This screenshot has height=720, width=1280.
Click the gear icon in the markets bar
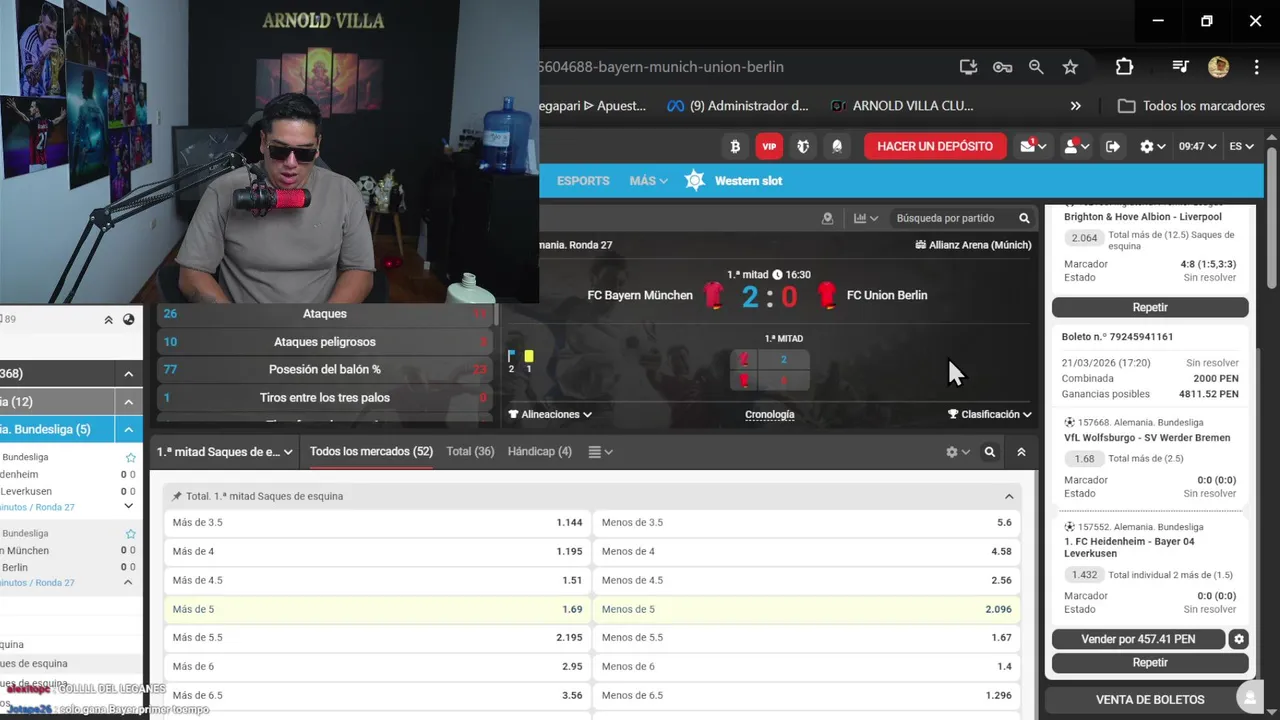957,452
